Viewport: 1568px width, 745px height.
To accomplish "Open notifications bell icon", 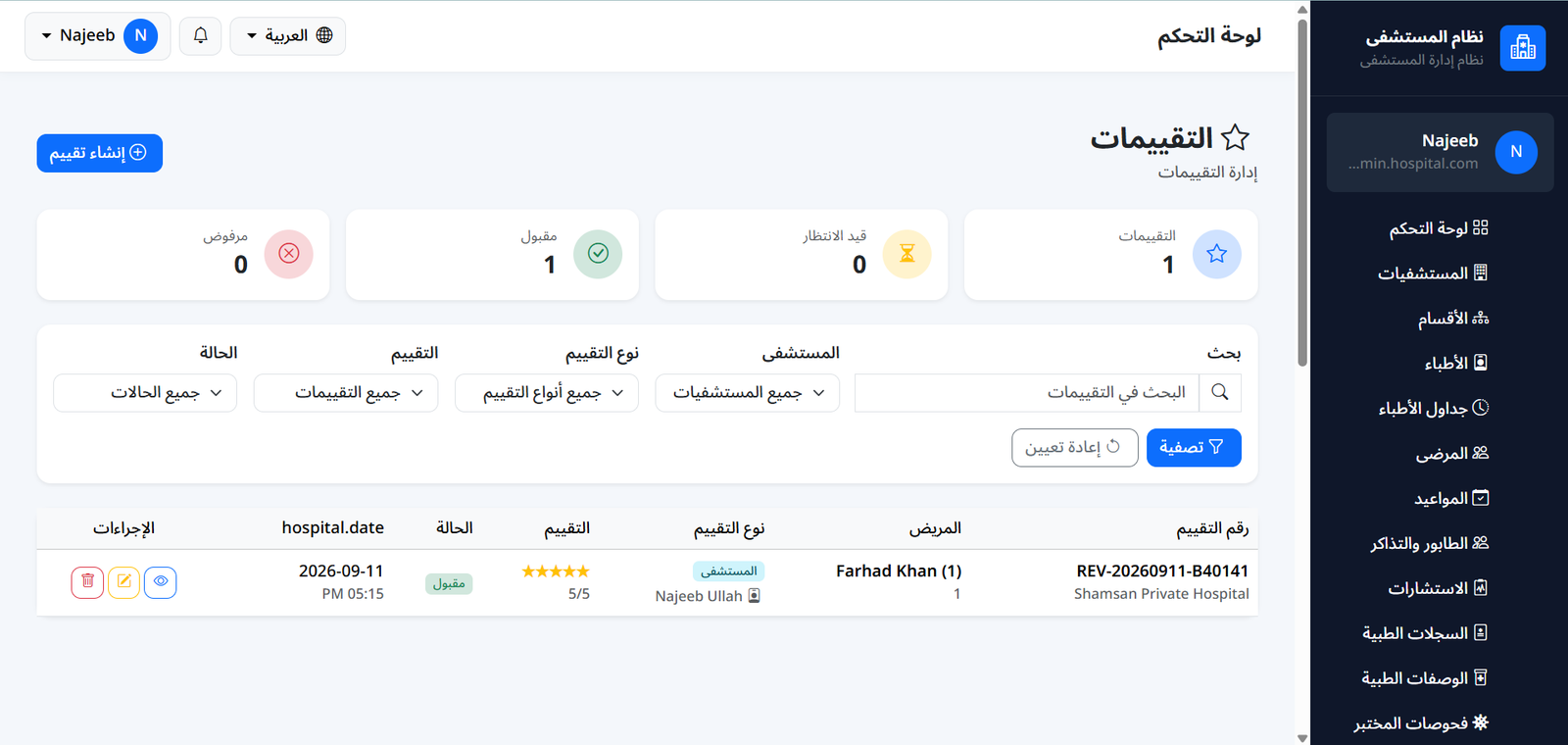I will coord(201,35).
